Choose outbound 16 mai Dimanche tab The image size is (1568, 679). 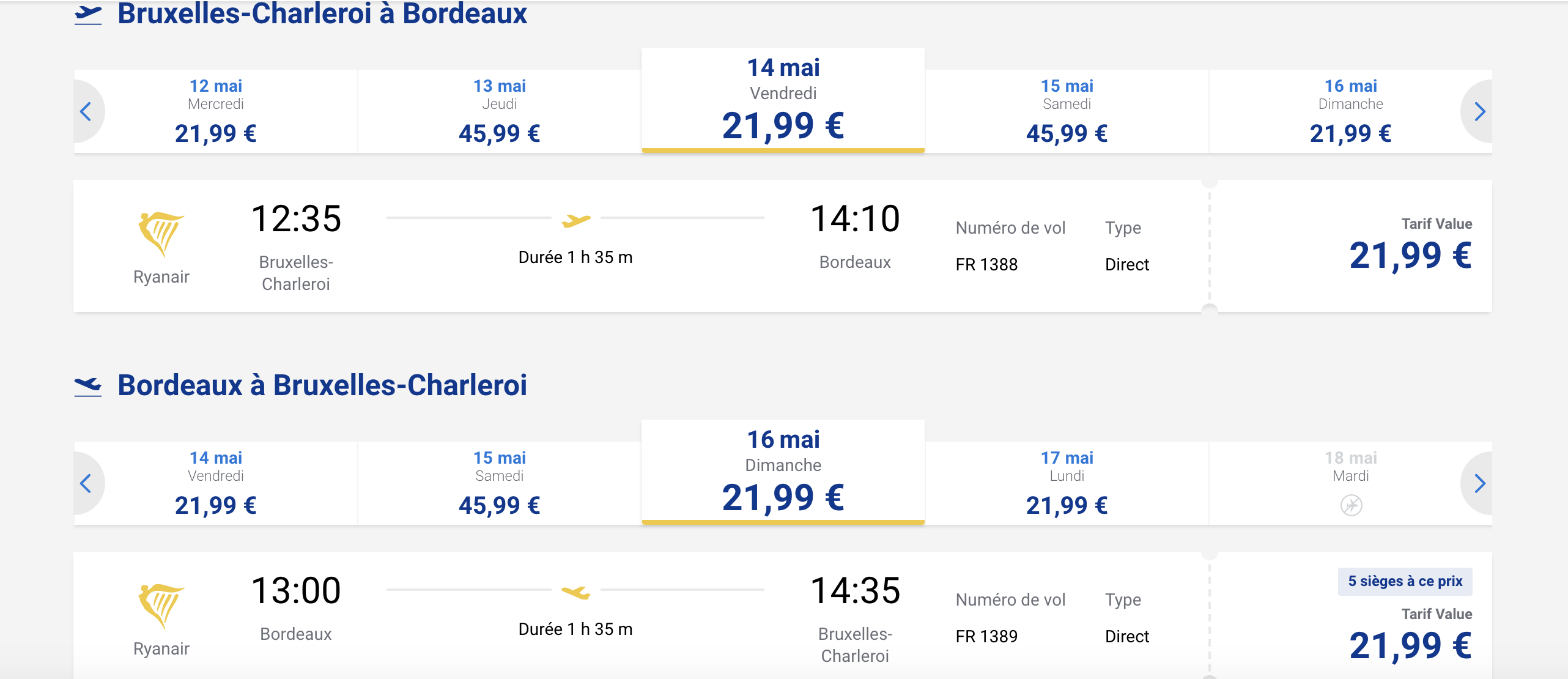tap(1350, 111)
